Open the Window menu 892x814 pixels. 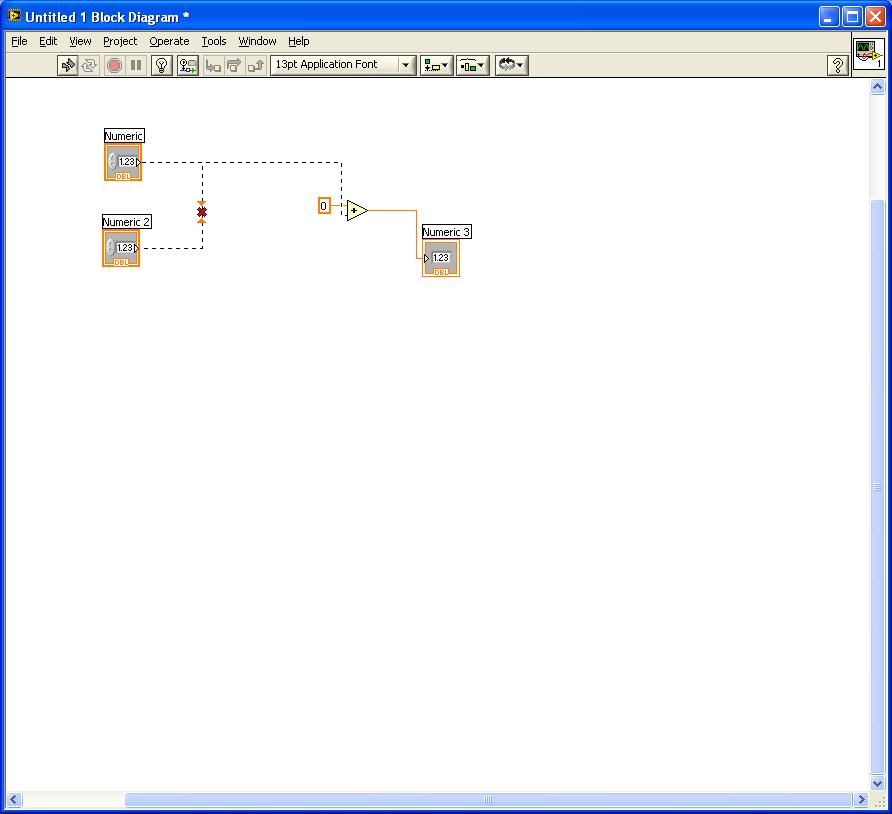tap(257, 41)
